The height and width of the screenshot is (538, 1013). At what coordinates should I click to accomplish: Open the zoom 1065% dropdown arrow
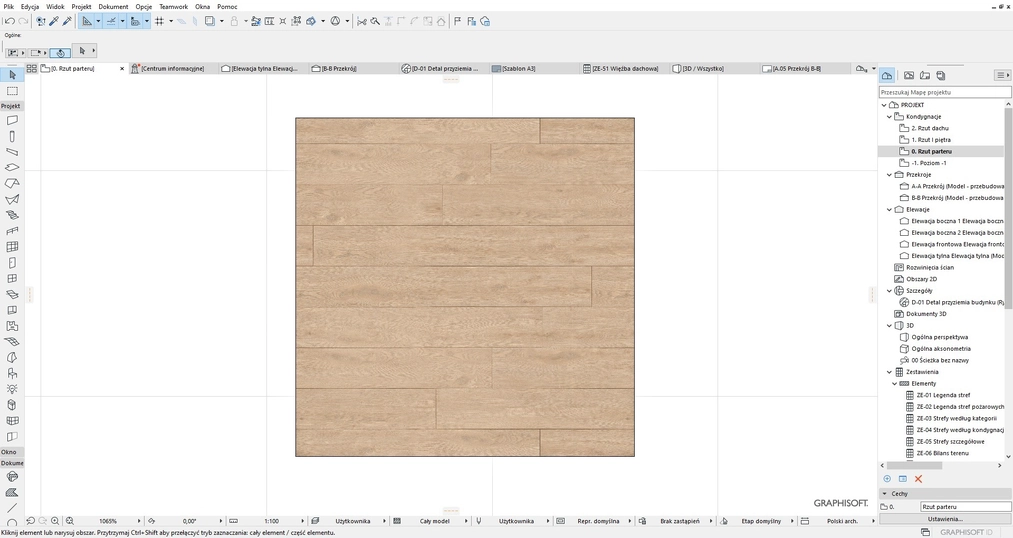point(138,521)
